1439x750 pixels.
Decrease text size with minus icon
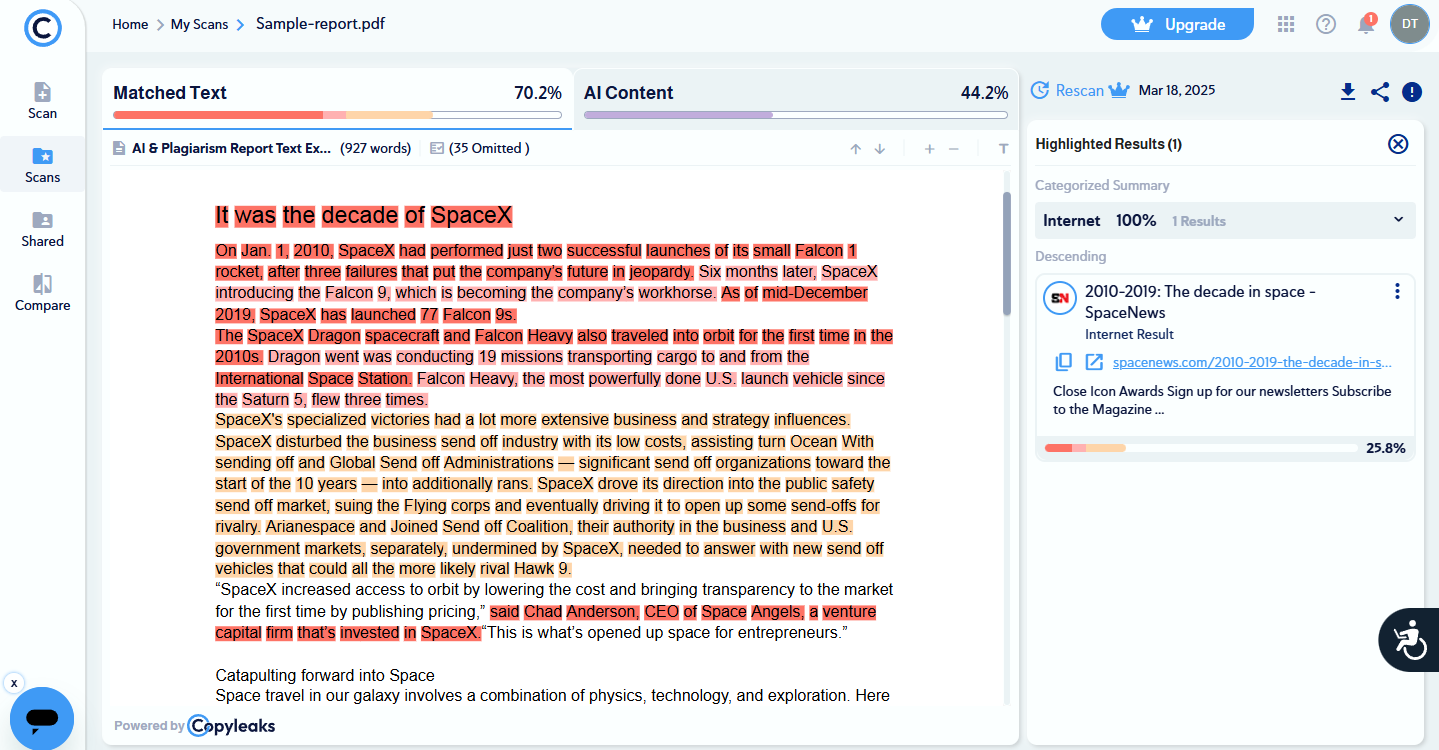tap(954, 149)
